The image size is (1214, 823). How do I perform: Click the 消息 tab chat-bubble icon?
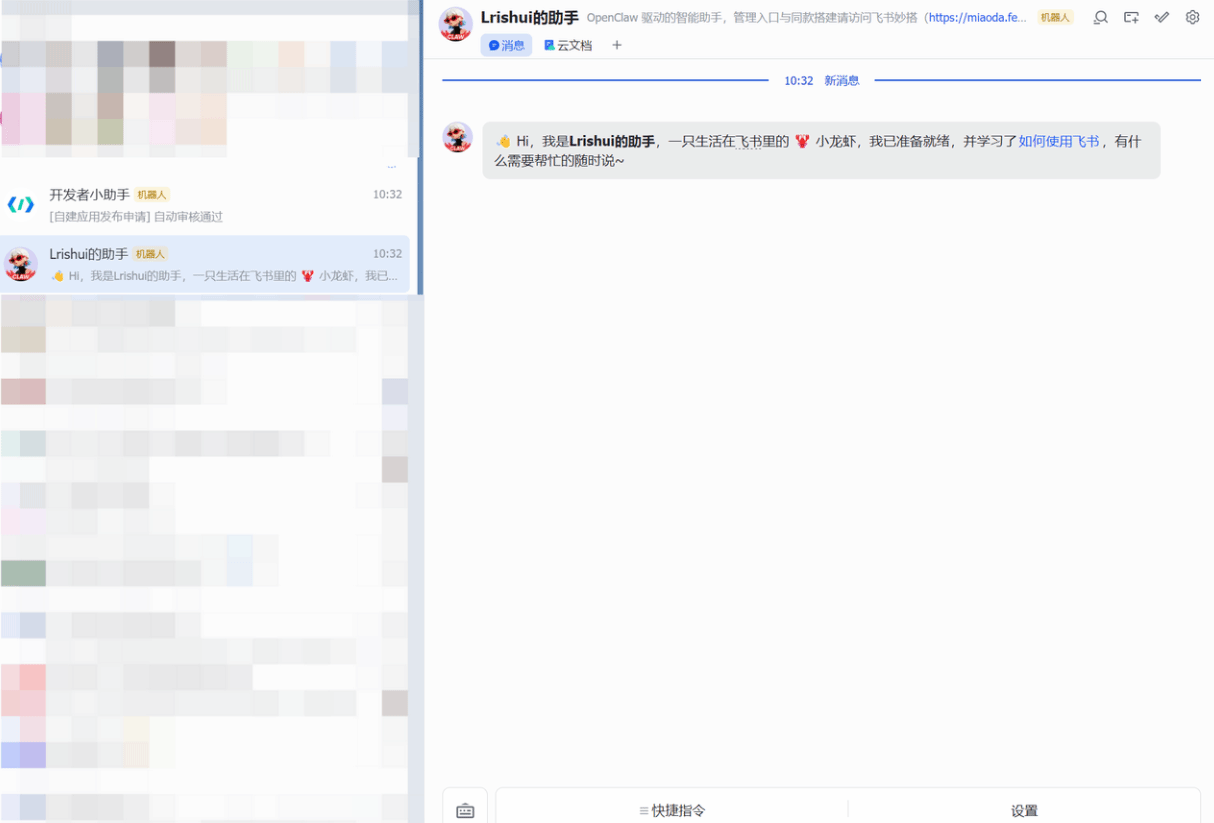tap(492, 45)
